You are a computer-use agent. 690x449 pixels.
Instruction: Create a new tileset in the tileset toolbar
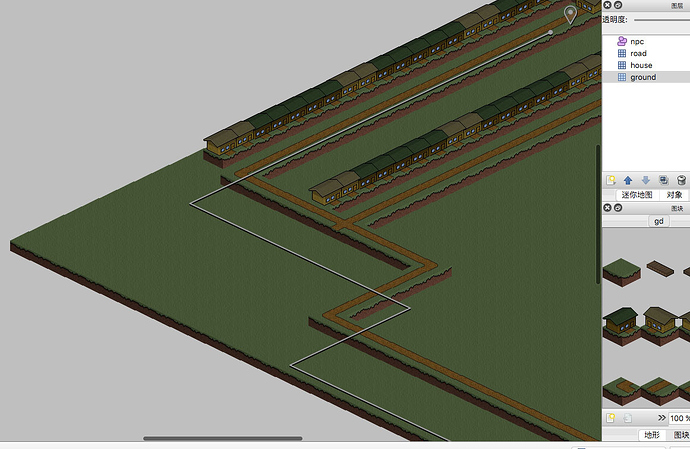610,418
